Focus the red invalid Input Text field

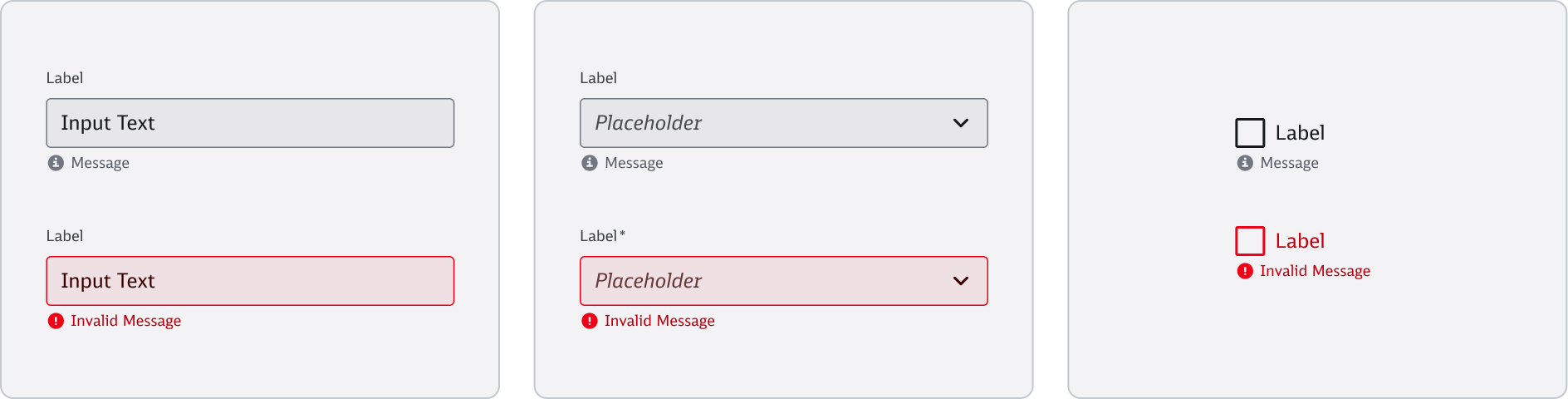(249, 281)
